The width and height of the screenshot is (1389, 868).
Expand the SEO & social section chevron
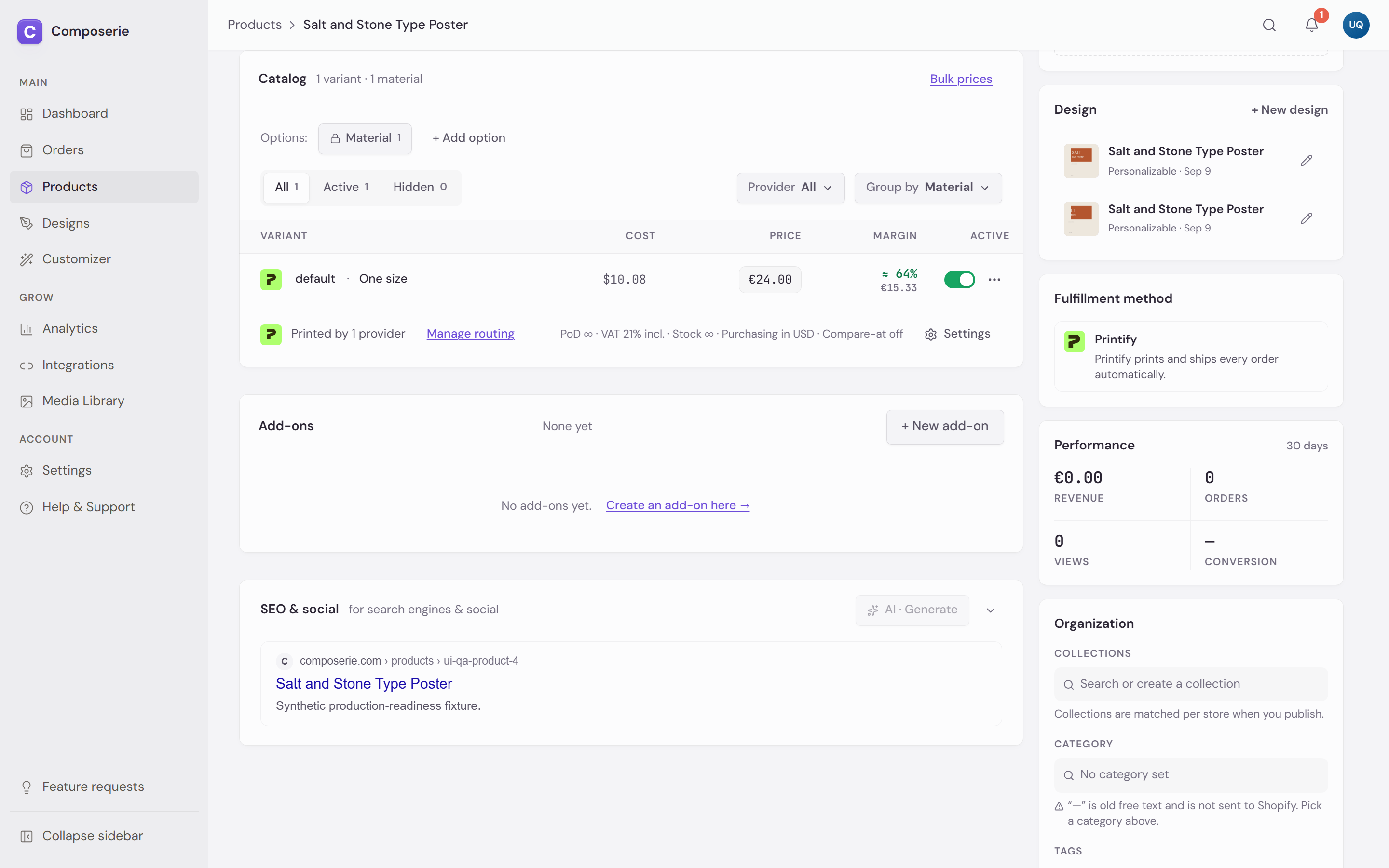click(x=990, y=610)
